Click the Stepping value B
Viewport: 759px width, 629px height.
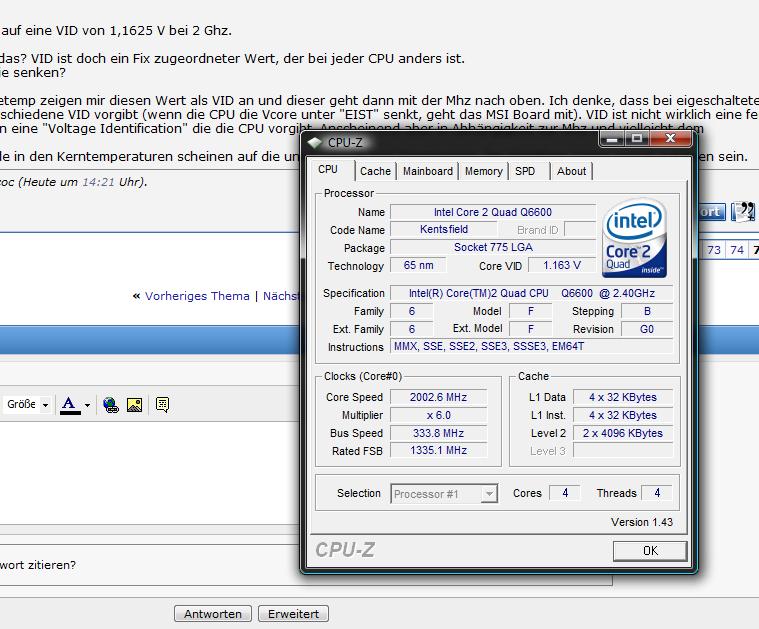(x=647, y=311)
